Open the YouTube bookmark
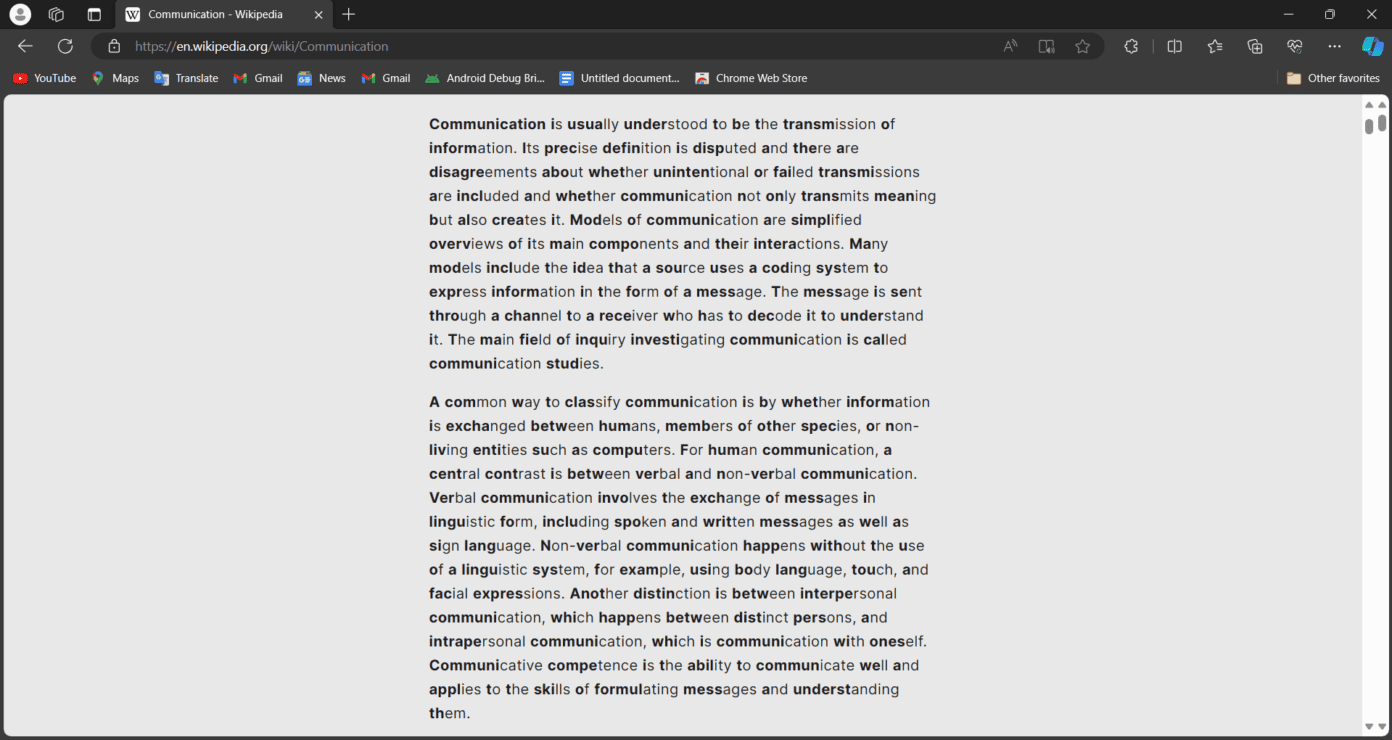This screenshot has width=1392, height=740. tap(44, 77)
